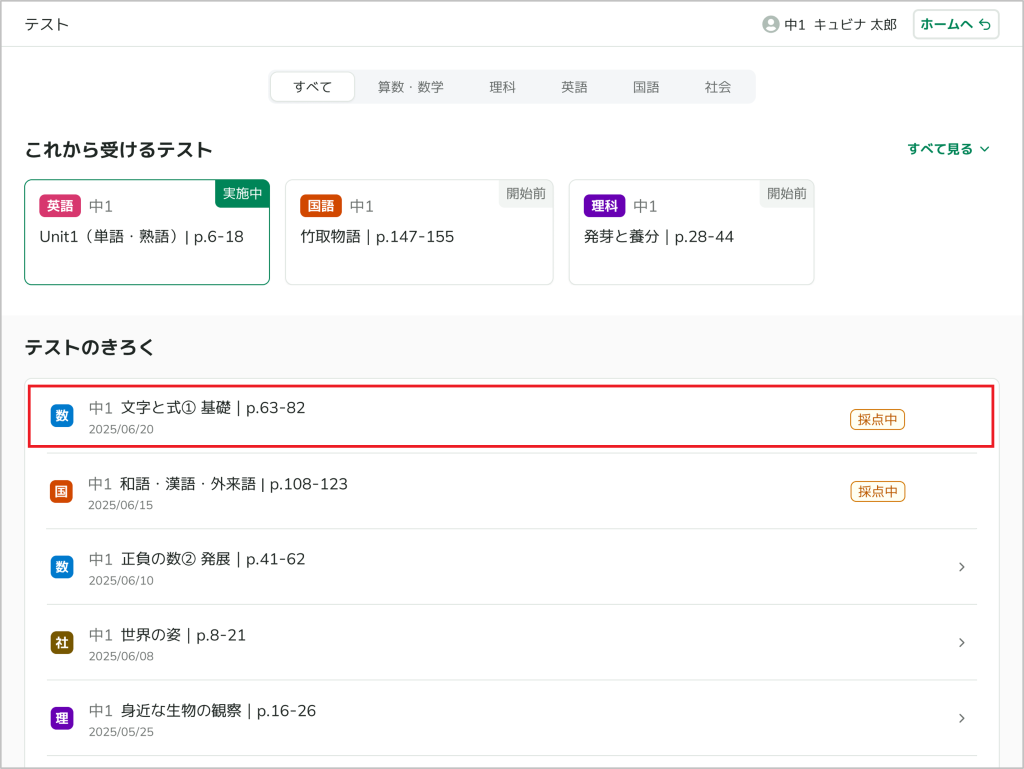Open the 英語 Unit1 test card
Image resolution: width=1024 pixels, height=769 pixels.
pyautogui.click(x=147, y=232)
